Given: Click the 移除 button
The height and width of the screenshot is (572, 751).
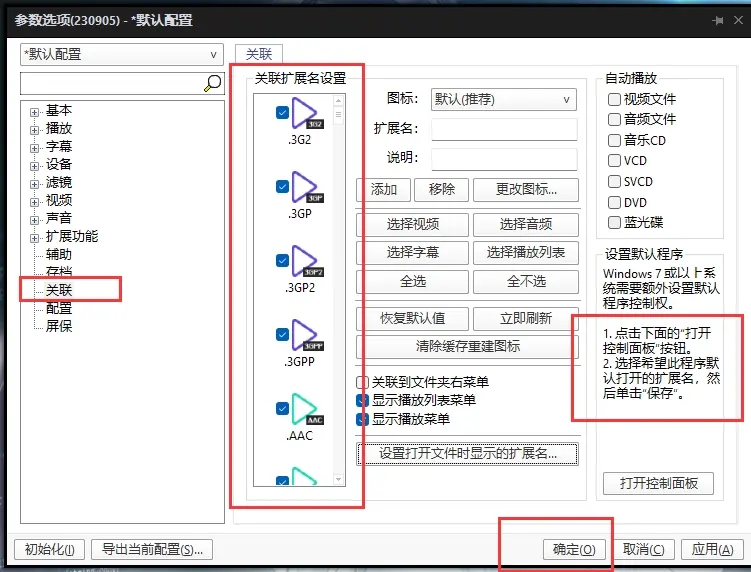Looking at the screenshot, I should [x=442, y=190].
